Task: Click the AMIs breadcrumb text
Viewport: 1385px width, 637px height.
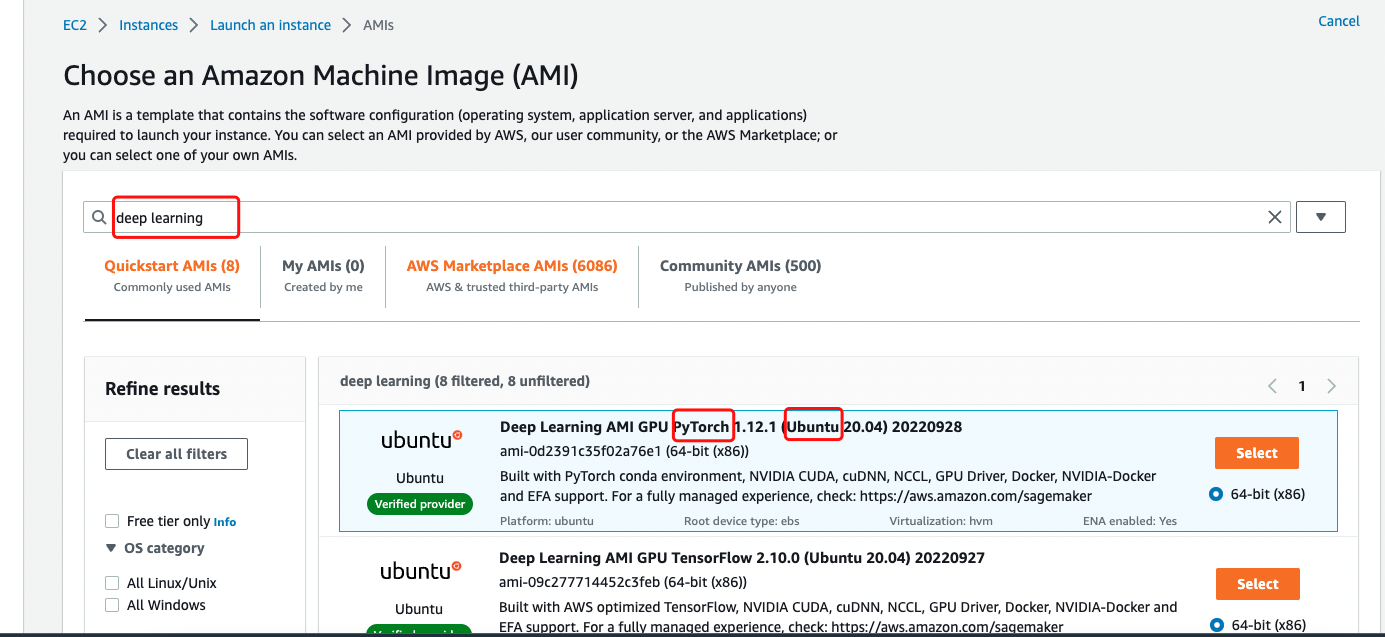Action: 378,25
